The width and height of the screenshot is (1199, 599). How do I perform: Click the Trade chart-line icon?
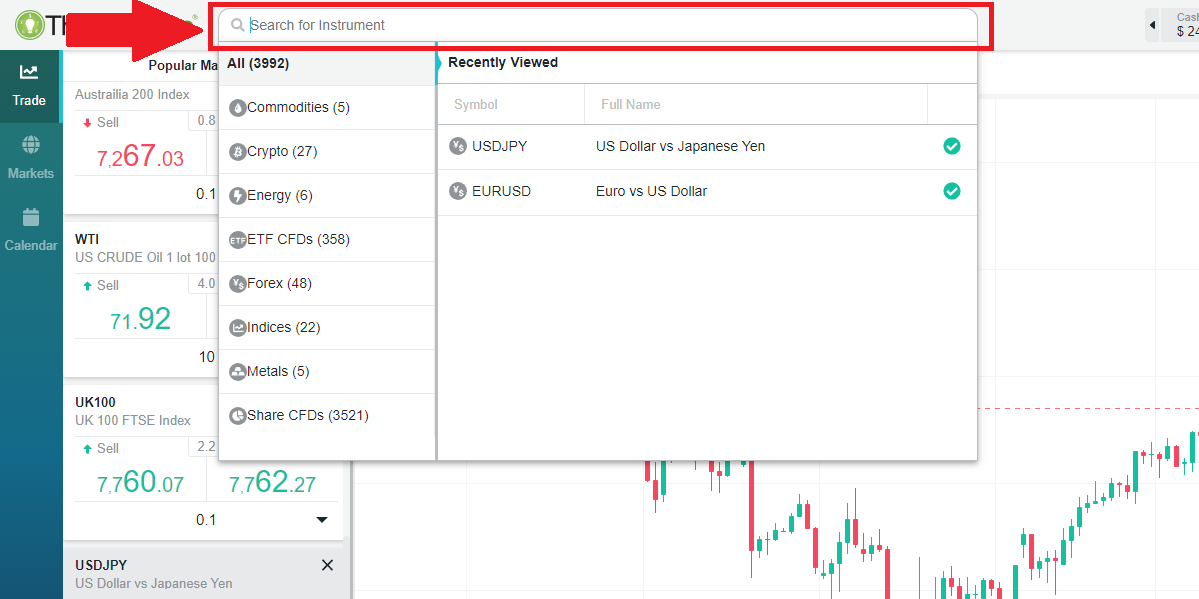click(x=29, y=72)
